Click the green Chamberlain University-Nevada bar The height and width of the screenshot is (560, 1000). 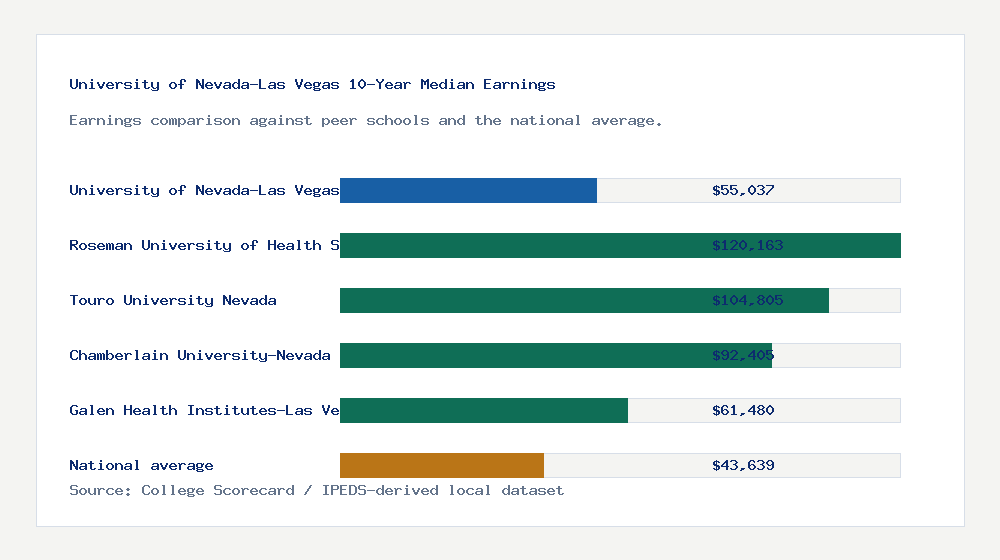(x=556, y=355)
